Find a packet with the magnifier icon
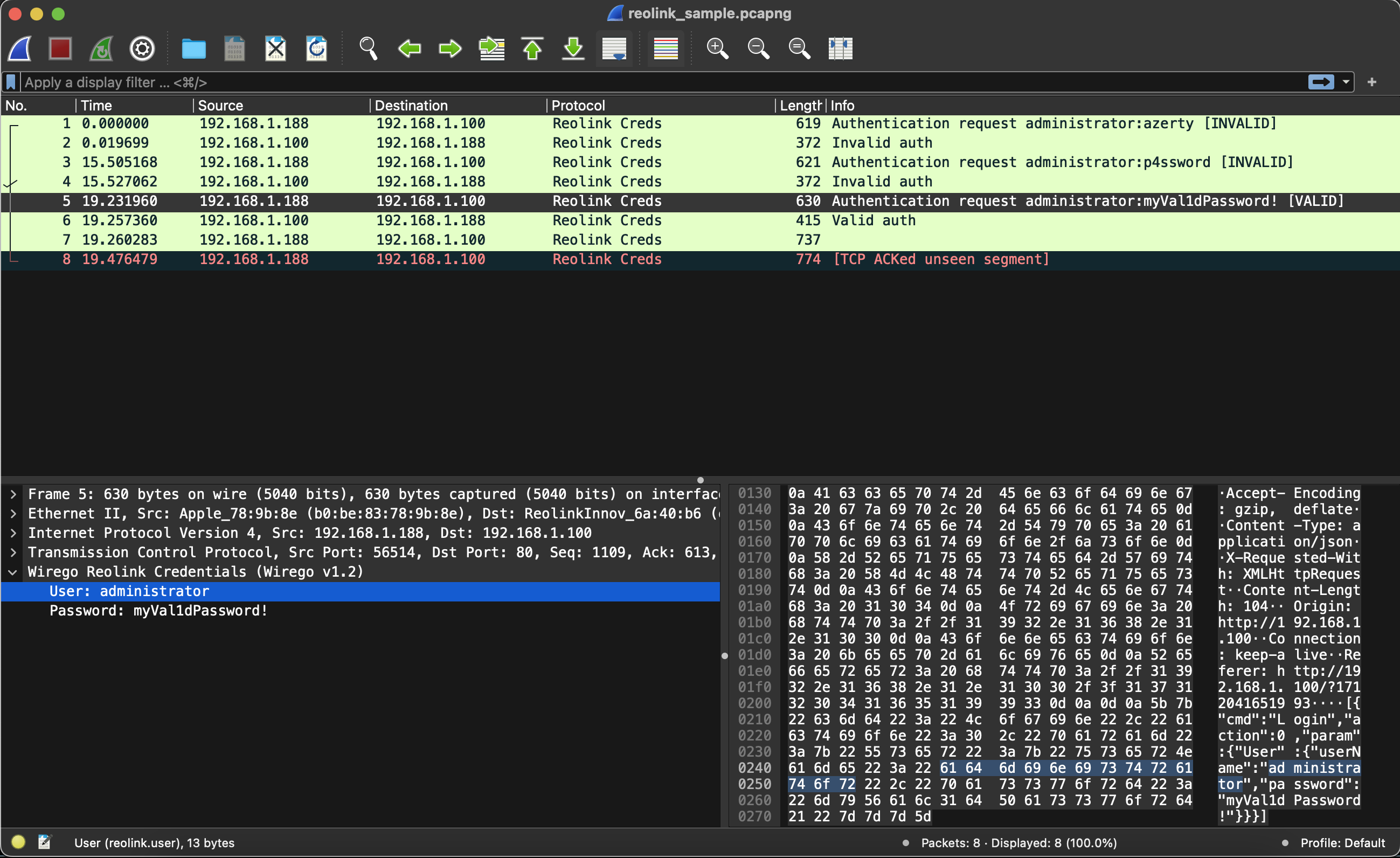The width and height of the screenshot is (1400, 858). [368, 49]
